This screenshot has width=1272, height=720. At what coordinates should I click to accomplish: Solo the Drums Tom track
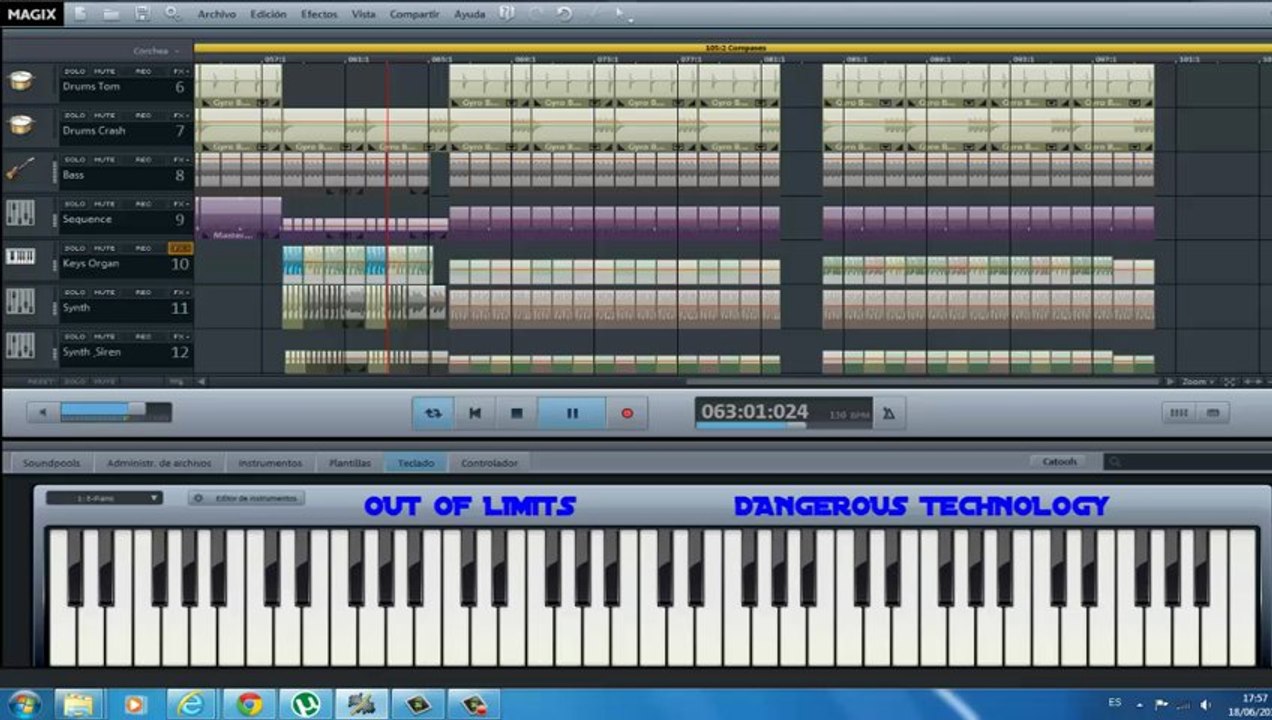(74, 72)
